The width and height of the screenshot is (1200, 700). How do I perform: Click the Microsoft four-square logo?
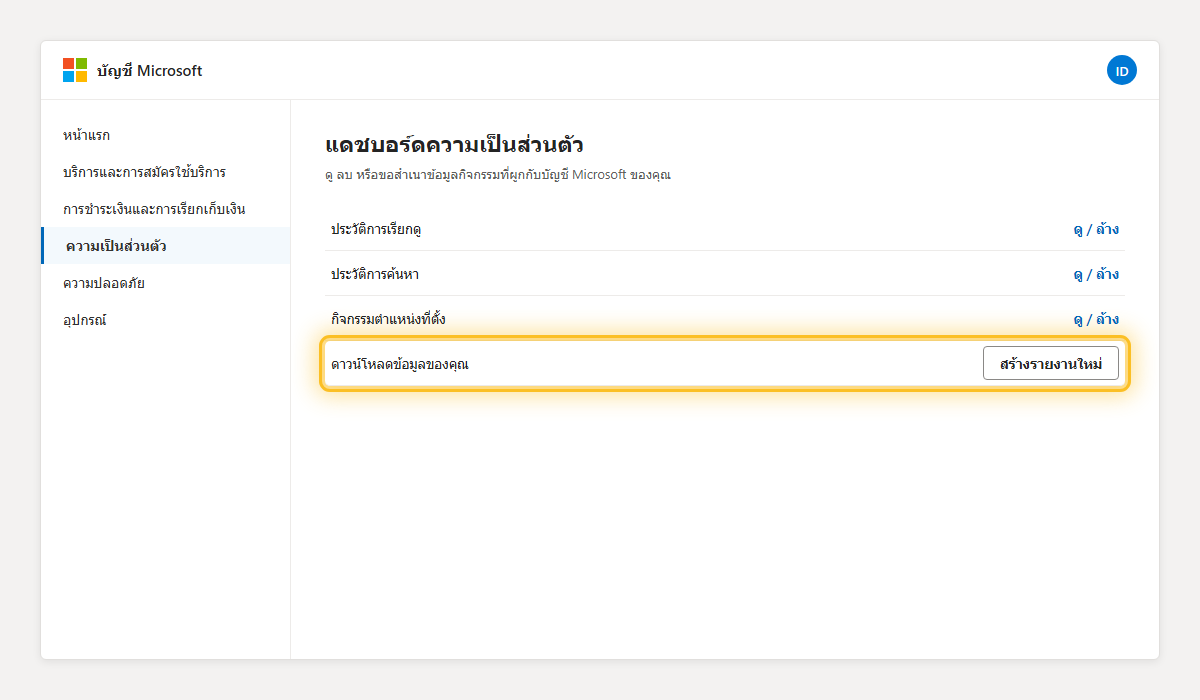tap(75, 70)
